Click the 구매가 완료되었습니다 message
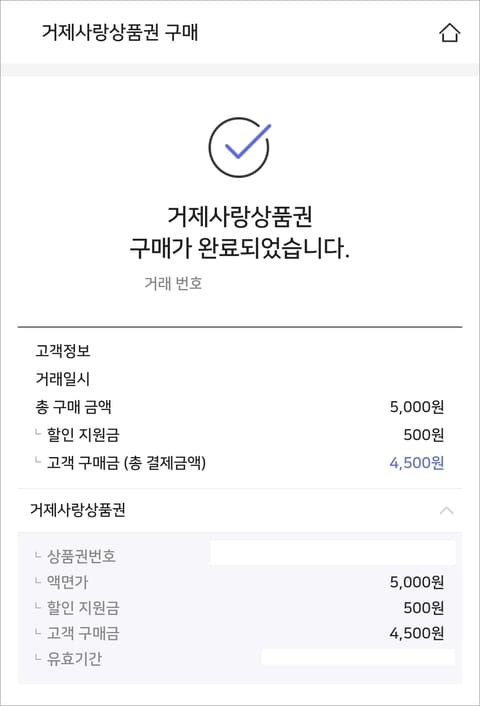Screen dimensions: 480x706 click(x=240, y=248)
